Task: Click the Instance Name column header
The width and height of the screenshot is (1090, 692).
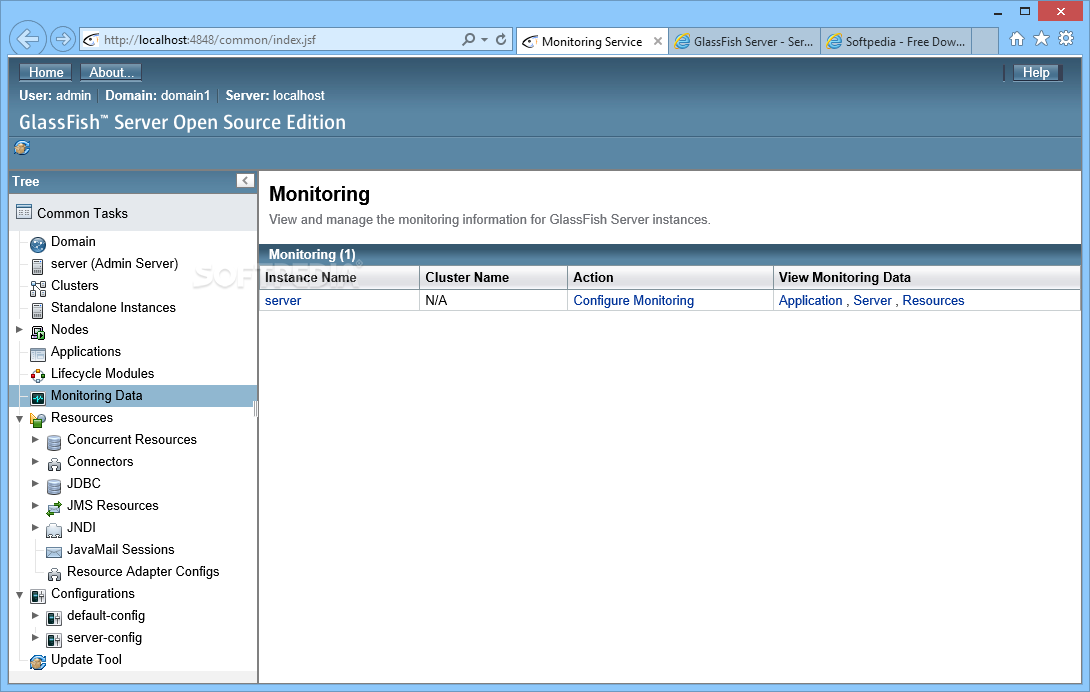Action: tap(339, 277)
